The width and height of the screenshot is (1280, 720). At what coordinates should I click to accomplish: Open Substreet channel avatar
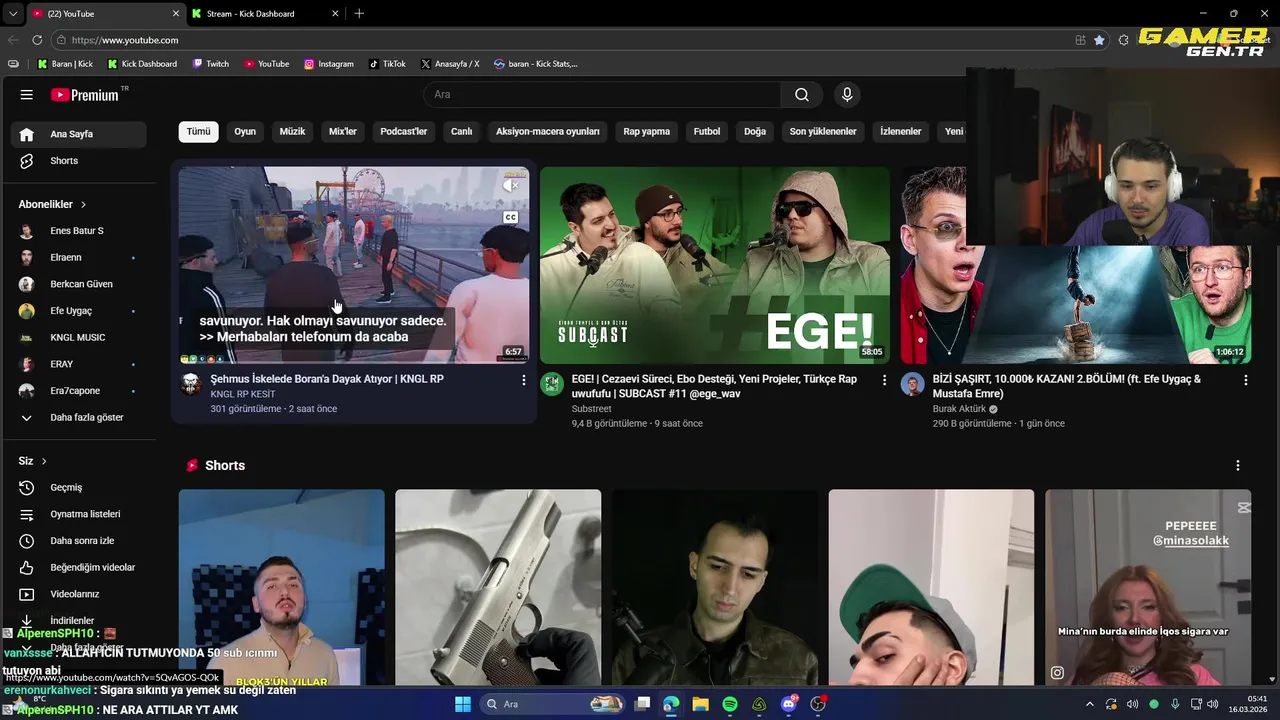pos(552,384)
